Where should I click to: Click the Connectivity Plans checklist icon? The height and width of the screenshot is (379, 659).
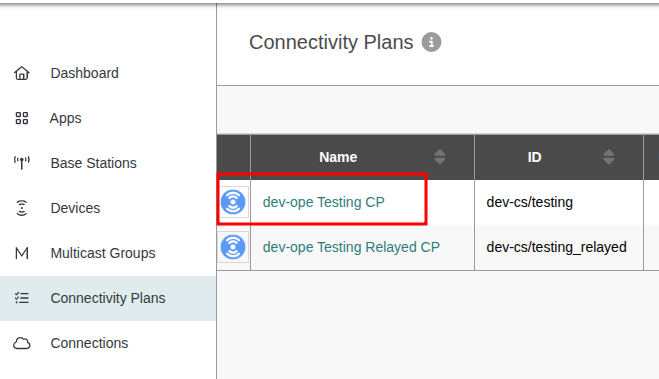[22, 298]
